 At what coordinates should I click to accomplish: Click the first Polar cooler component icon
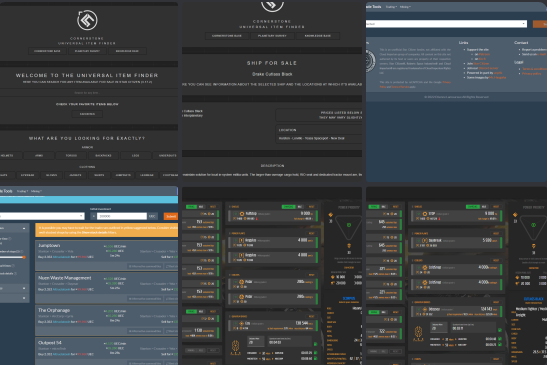241,282
